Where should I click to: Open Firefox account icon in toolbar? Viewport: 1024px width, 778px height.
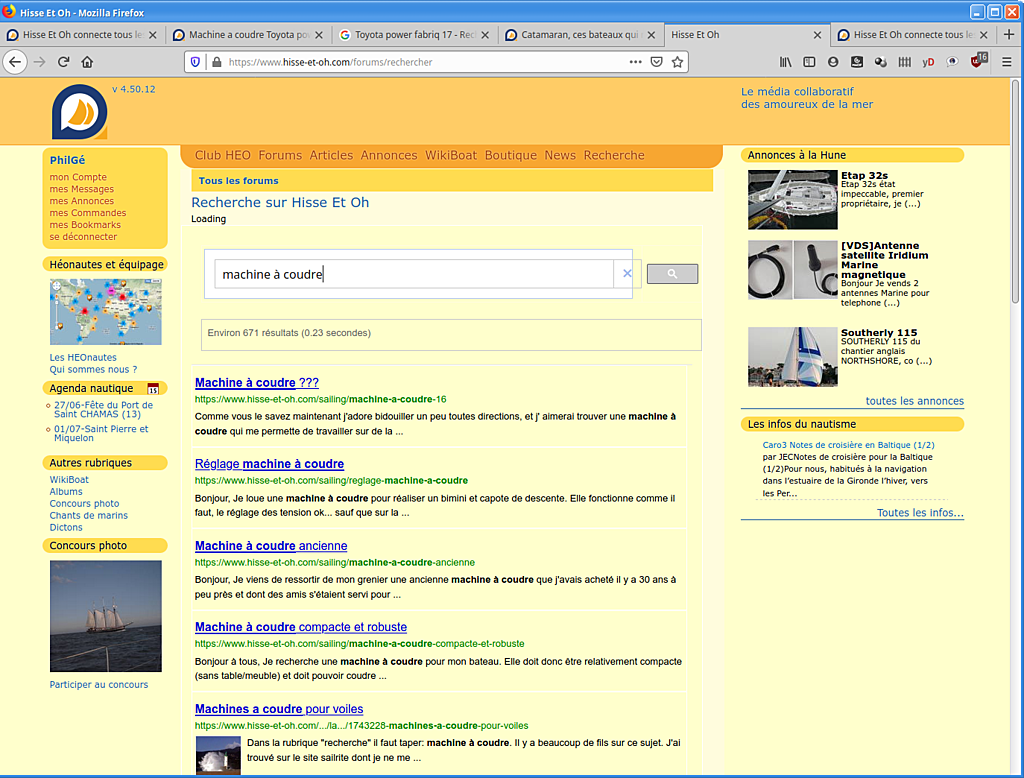coord(833,62)
